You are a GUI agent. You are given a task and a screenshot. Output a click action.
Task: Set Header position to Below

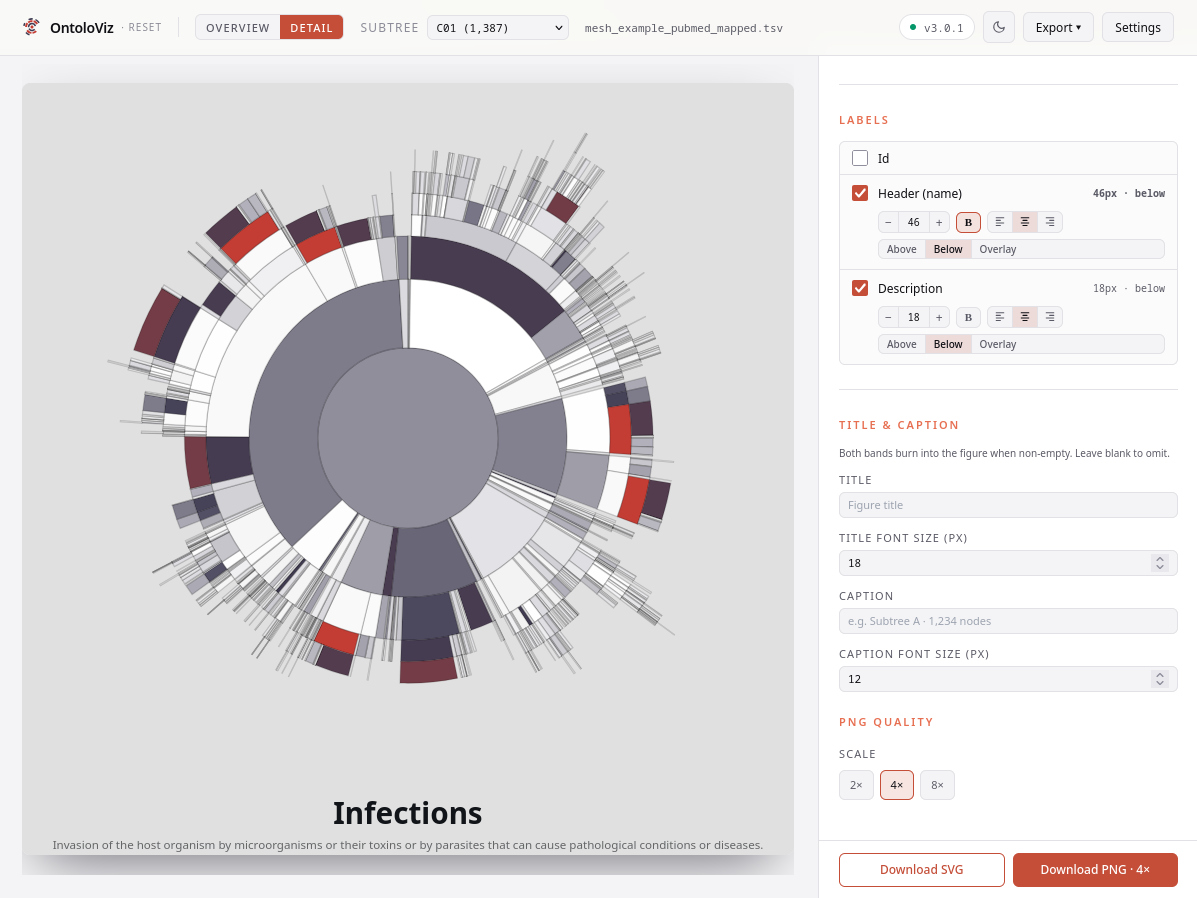click(x=948, y=249)
